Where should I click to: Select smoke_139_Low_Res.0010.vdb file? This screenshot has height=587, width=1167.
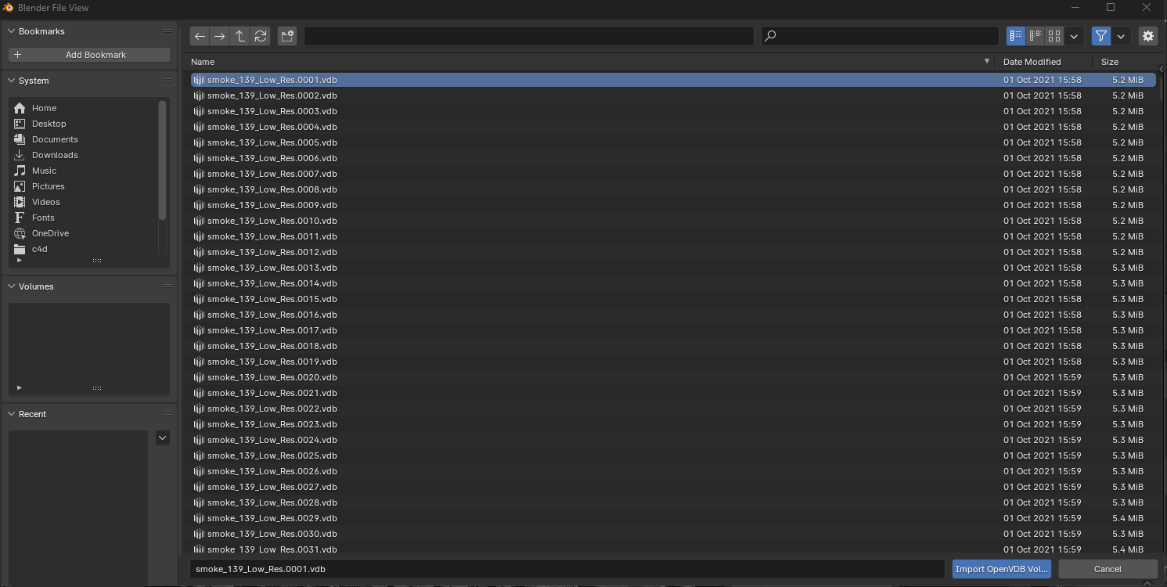point(673,221)
